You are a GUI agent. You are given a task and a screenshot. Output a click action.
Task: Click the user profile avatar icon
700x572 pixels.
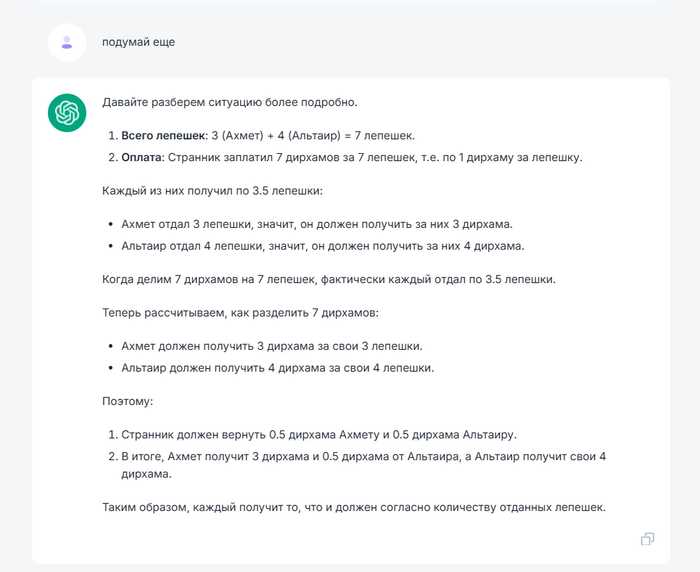tap(67, 42)
